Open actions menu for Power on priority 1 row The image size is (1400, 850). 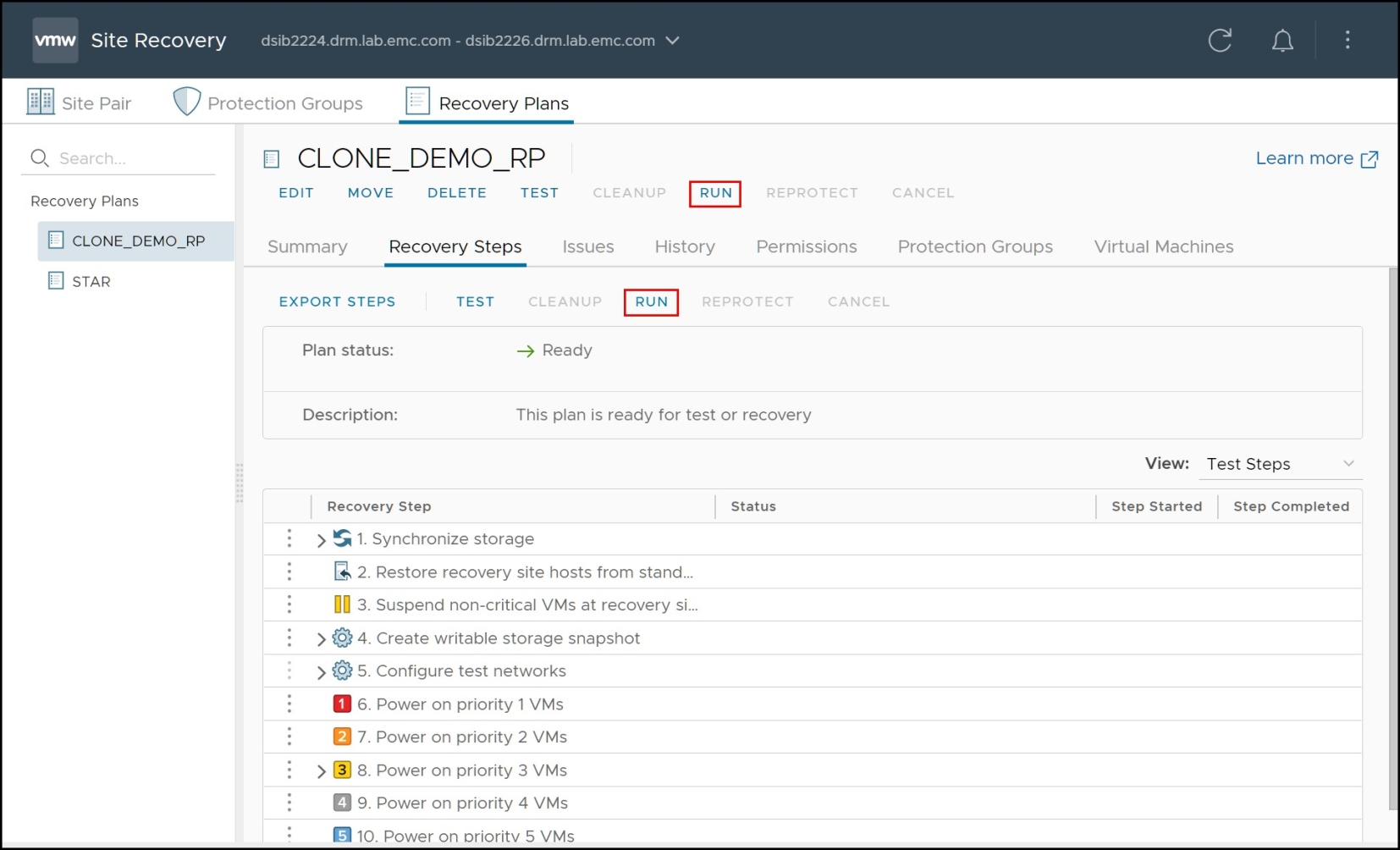(x=289, y=704)
